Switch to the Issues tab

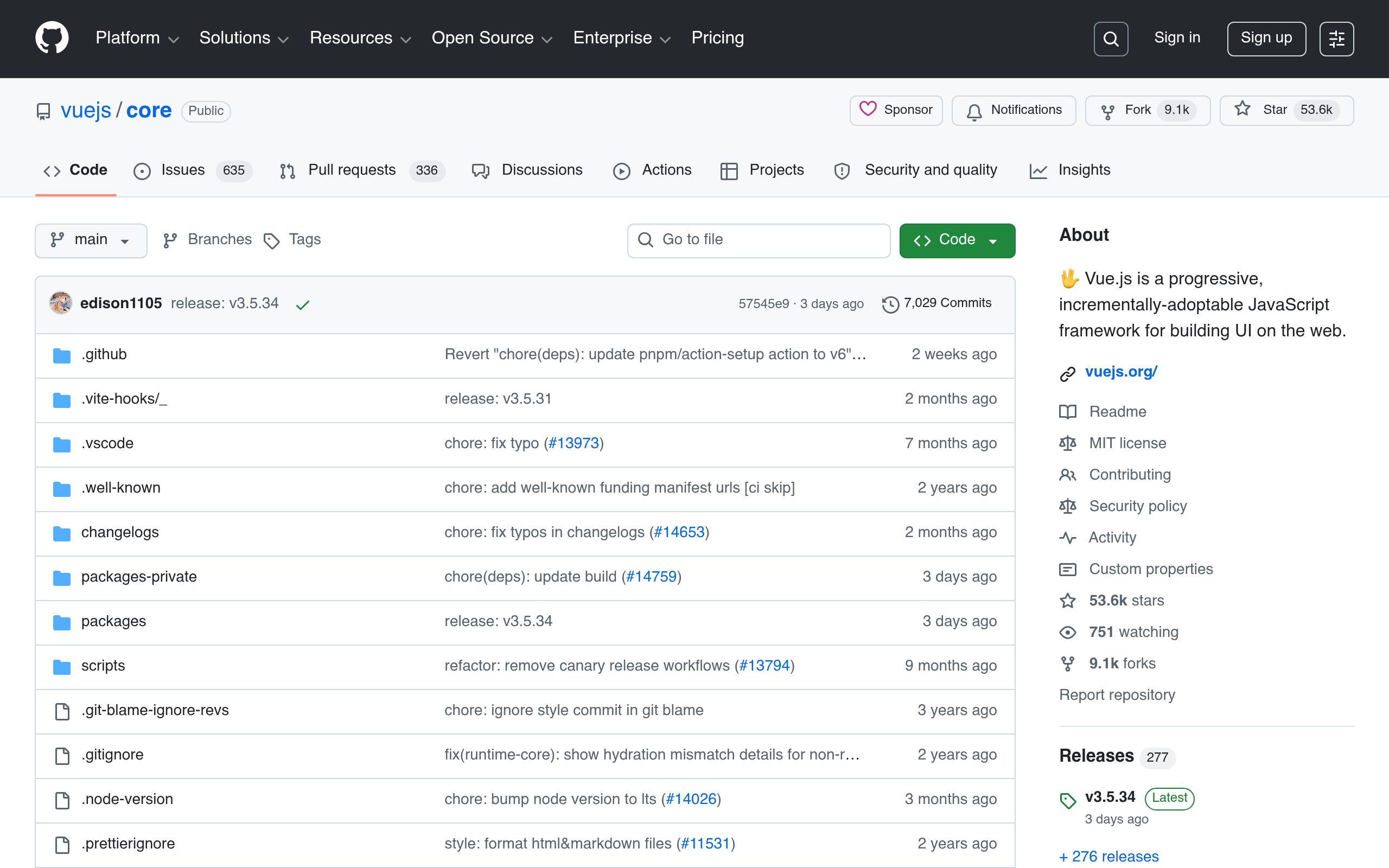pyautogui.click(x=192, y=170)
